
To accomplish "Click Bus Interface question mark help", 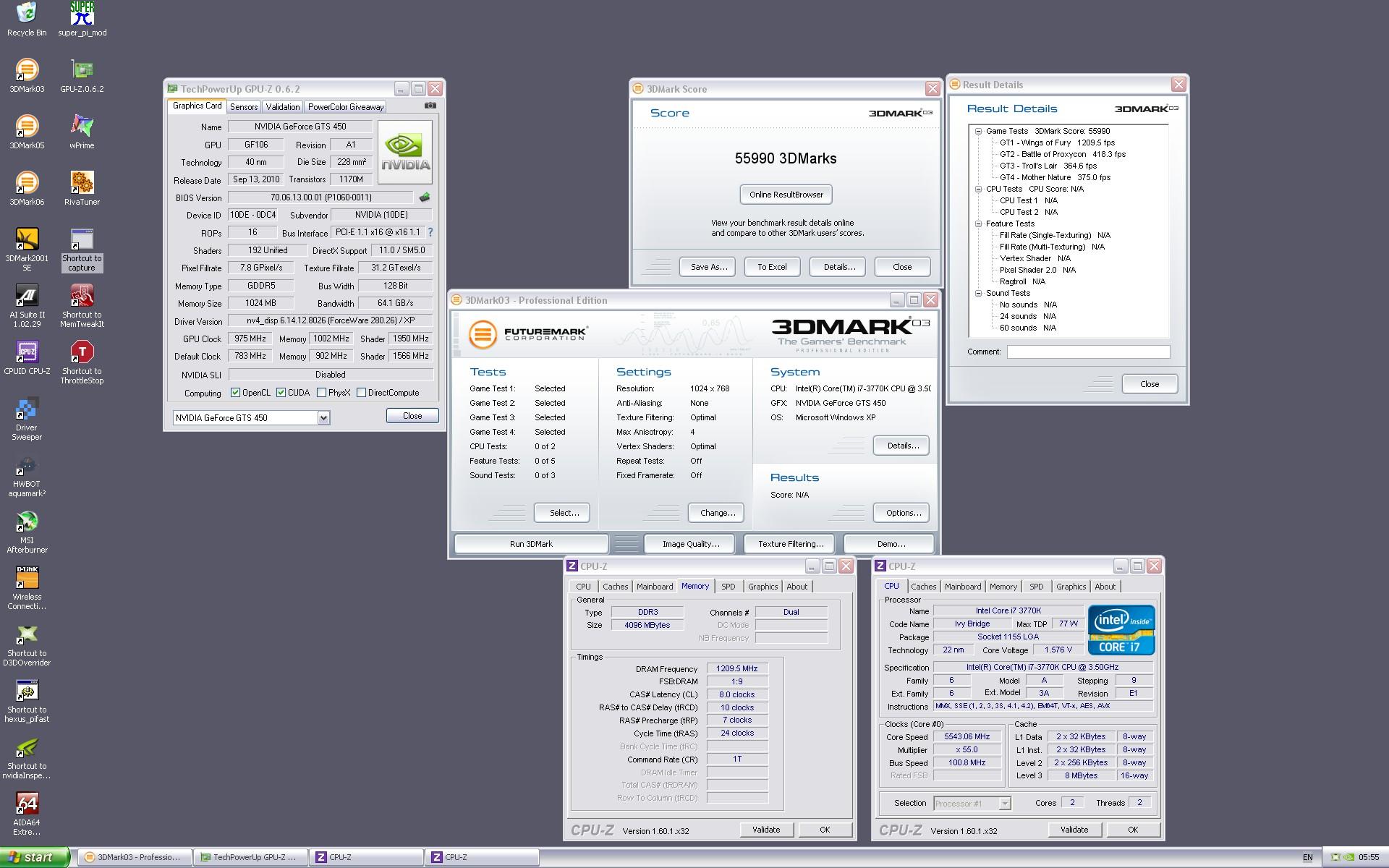I will pos(430,232).
